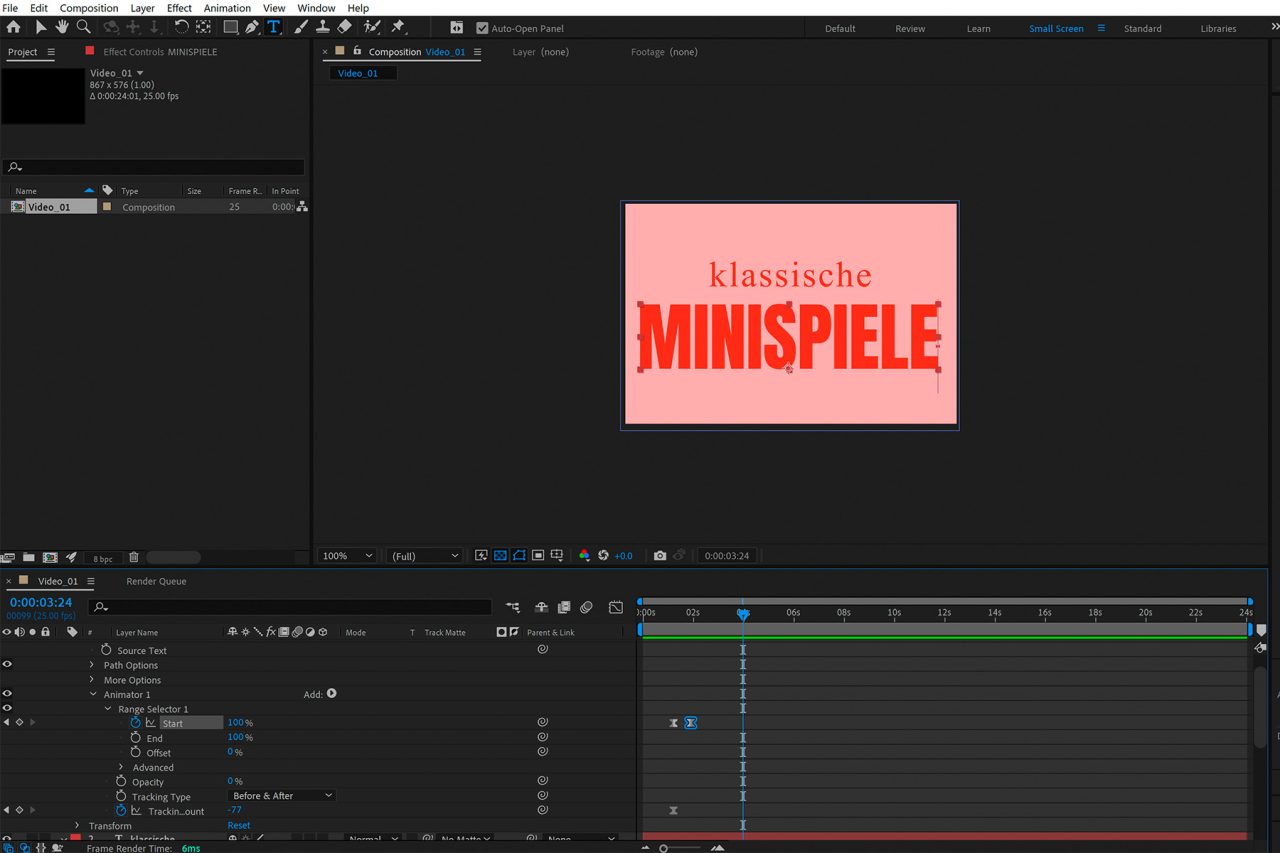Hide Animator 1 using its eye icon
This screenshot has height=853, width=1280.
[x=7, y=694]
